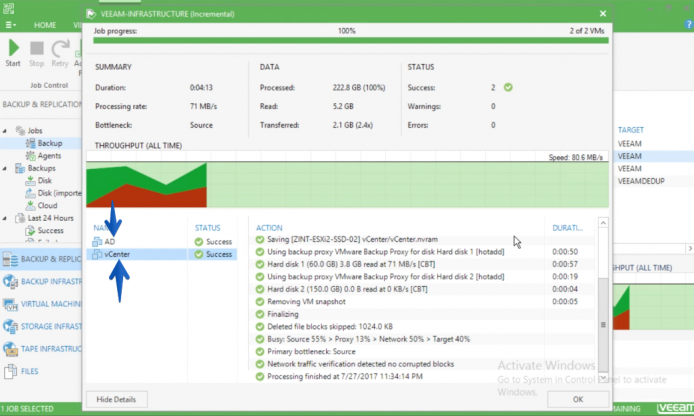Open the help question mark icon
This screenshot has width=694, height=416.
tap(689, 25)
